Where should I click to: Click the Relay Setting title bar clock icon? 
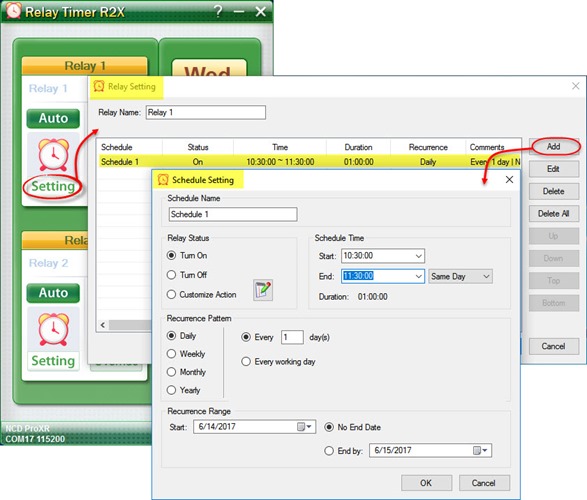point(99,86)
